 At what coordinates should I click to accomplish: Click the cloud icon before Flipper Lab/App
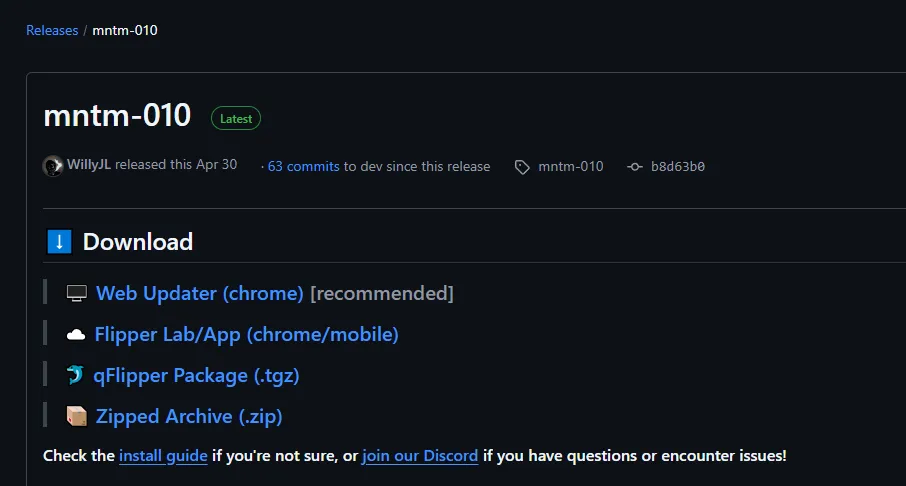(x=76, y=335)
